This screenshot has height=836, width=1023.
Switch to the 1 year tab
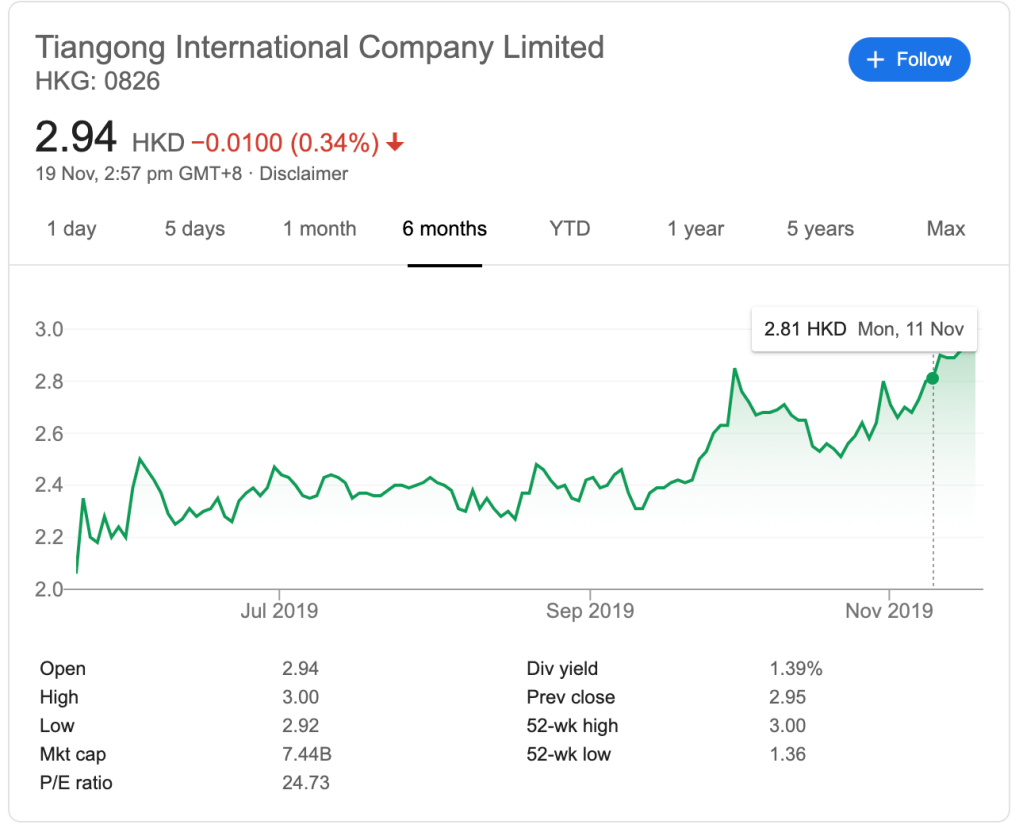tap(696, 229)
